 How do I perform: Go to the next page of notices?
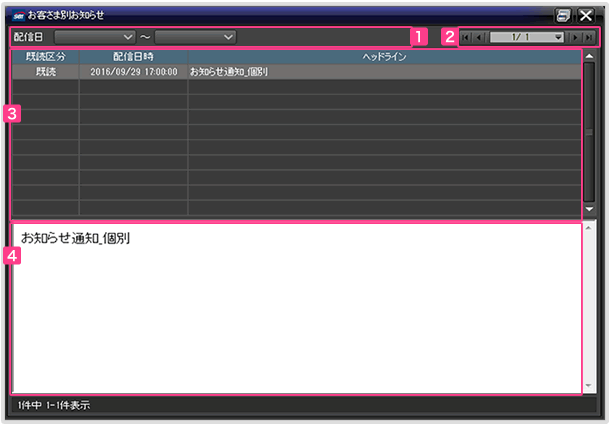coord(575,37)
